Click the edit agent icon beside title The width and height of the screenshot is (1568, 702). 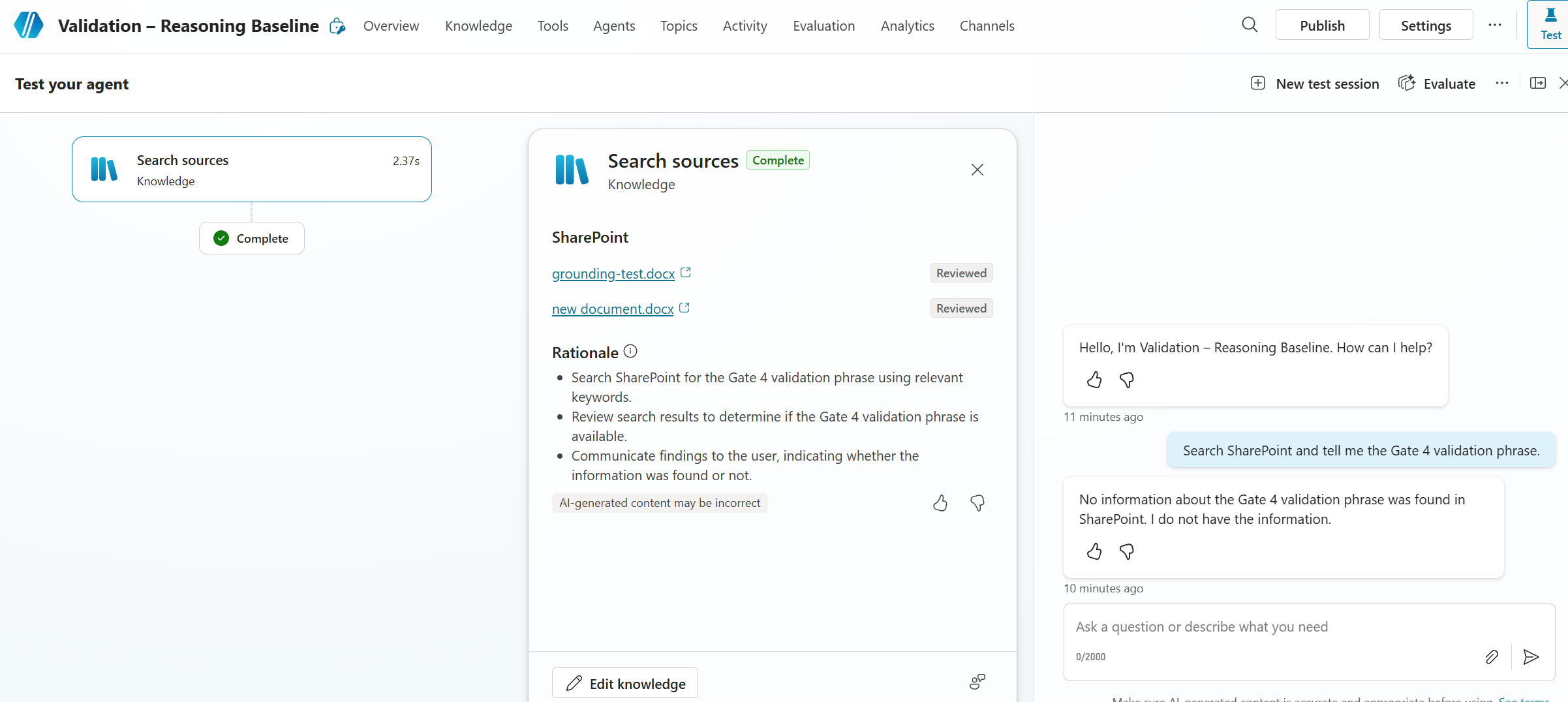pos(337,26)
